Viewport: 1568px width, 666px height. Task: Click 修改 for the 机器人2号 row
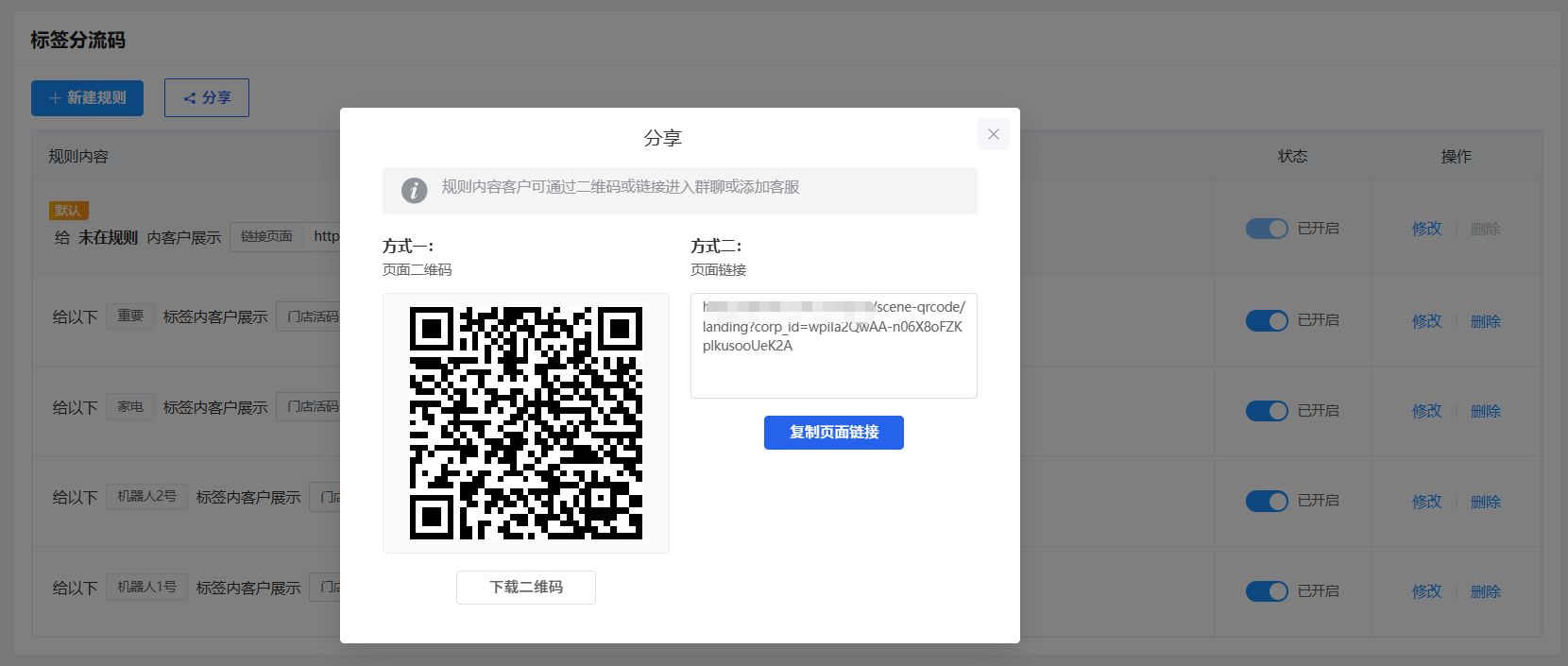click(1426, 502)
